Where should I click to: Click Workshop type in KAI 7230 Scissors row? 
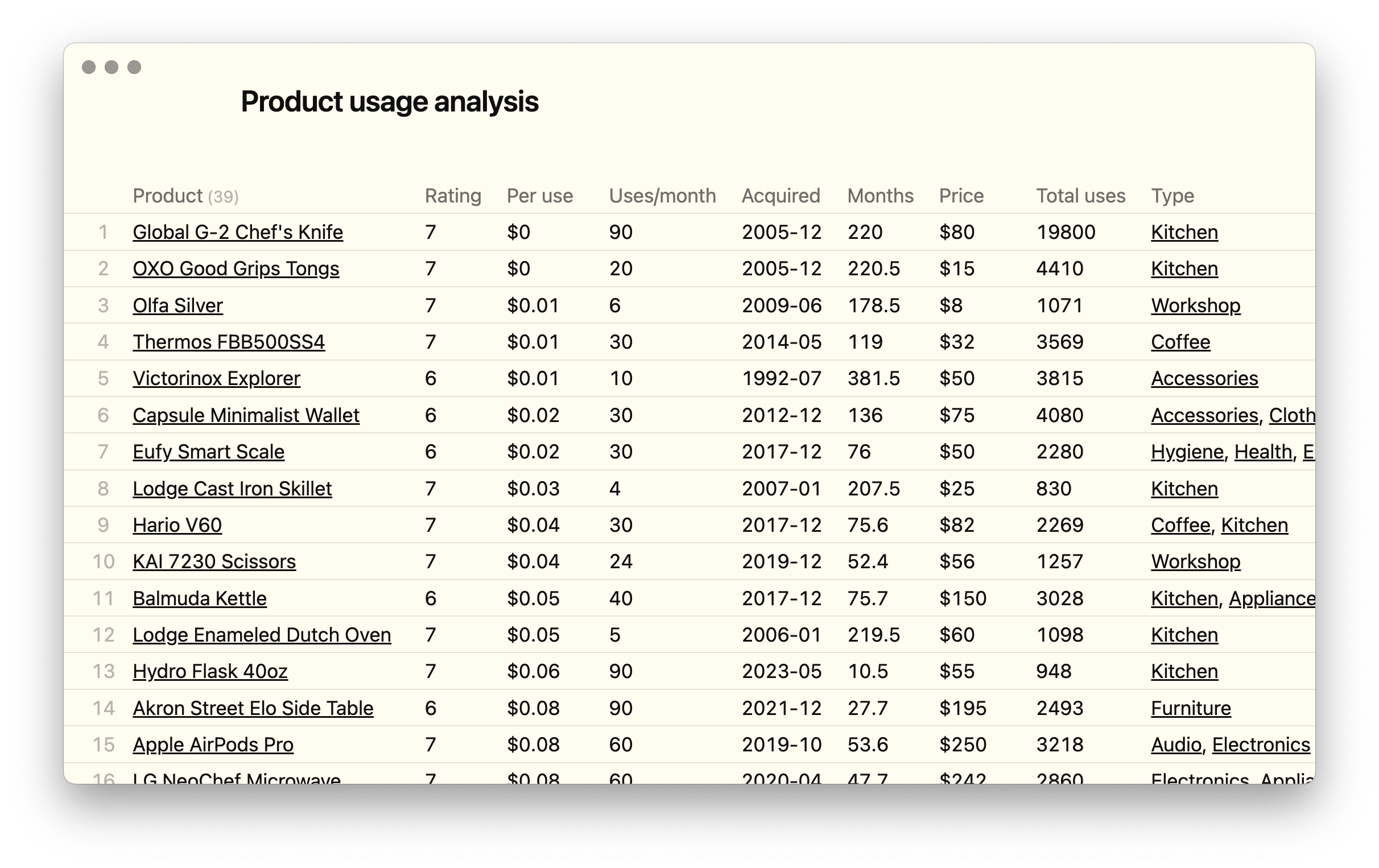(1196, 561)
